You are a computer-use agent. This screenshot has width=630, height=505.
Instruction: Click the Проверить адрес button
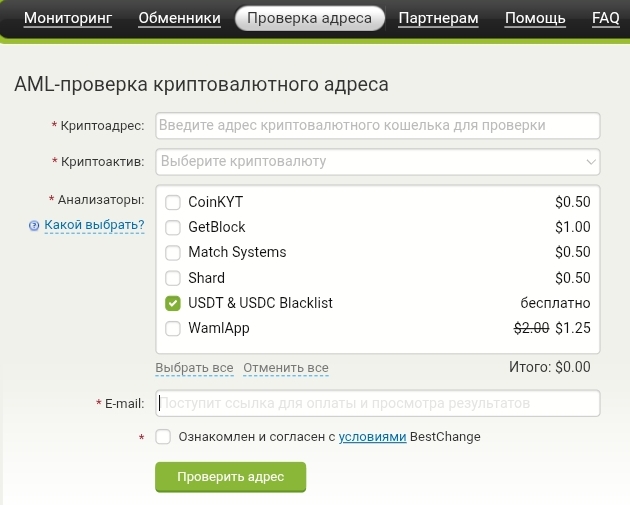click(231, 477)
